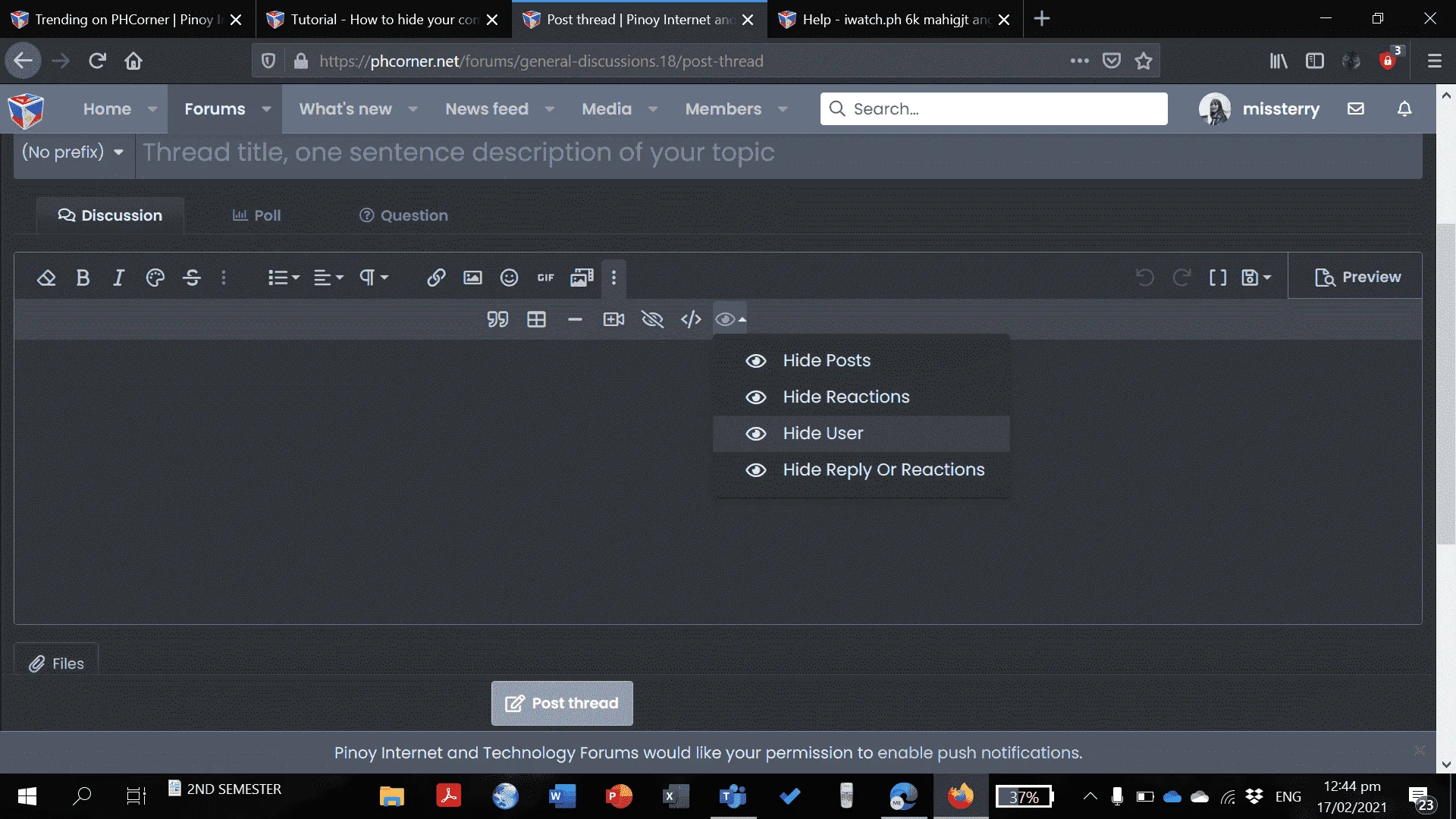The width and height of the screenshot is (1456, 819).
Task: Insert horizontal line icon
Action: point(575,319)
